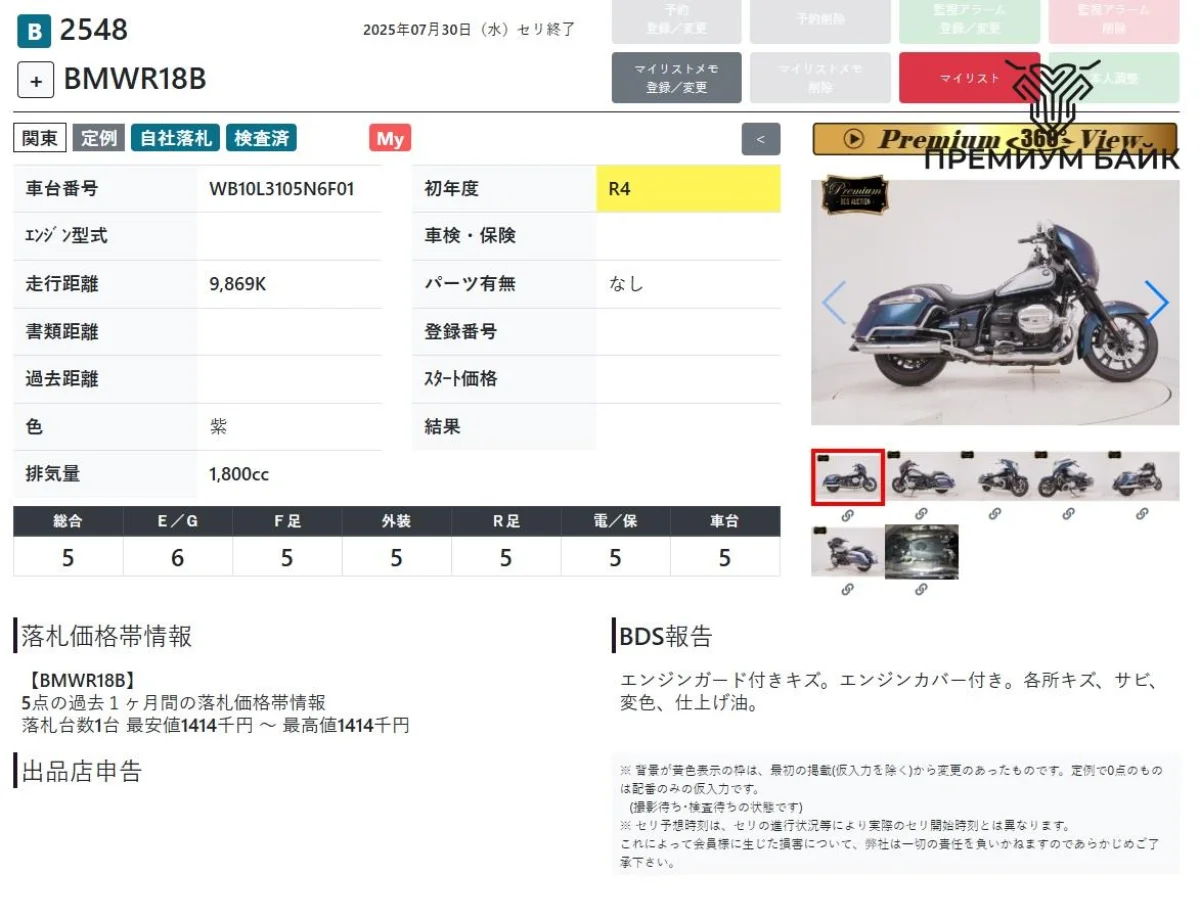The image size is (1200, 921).
Task: Select the 自社落札 tag
Action: [176, 139]
